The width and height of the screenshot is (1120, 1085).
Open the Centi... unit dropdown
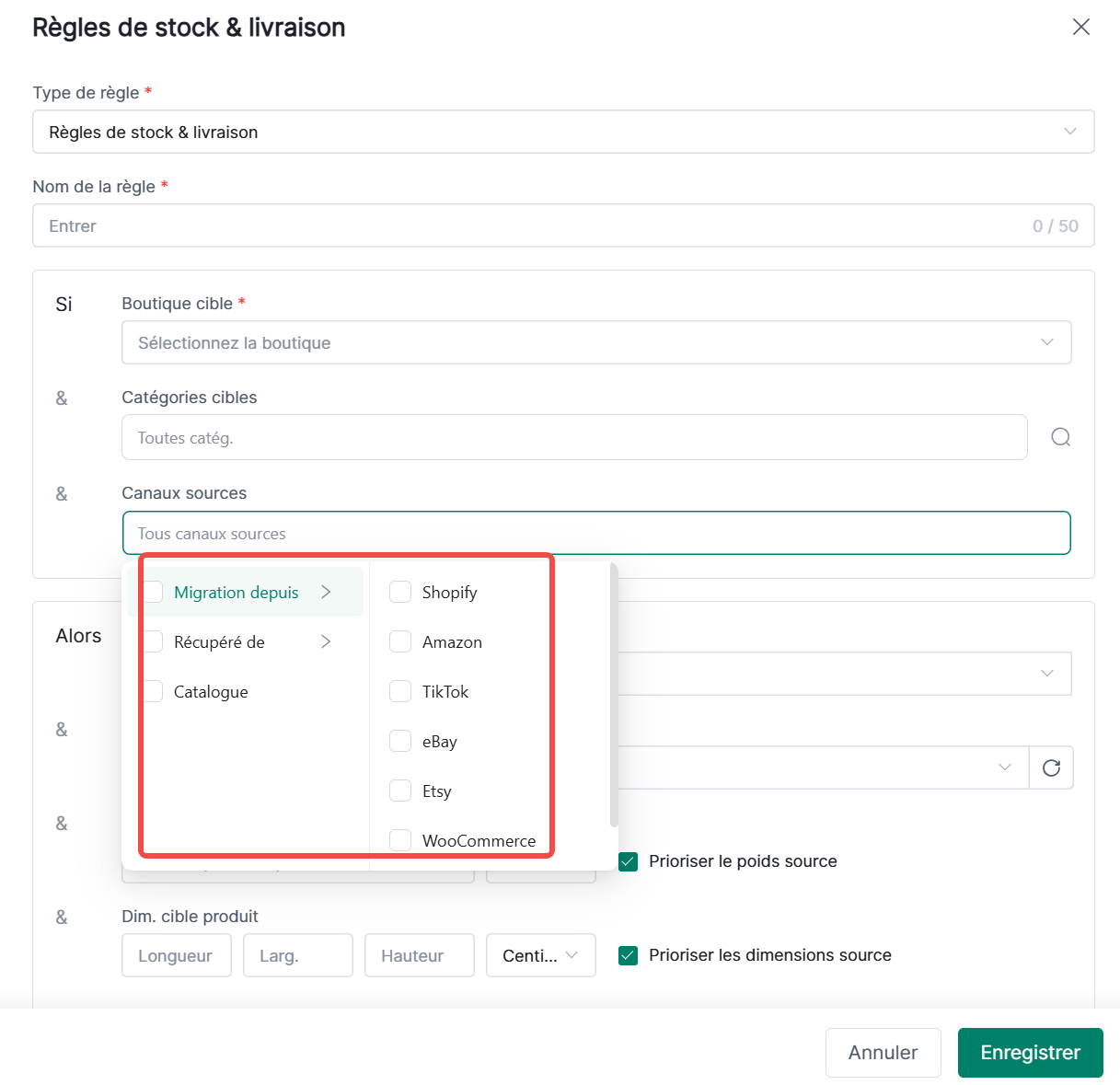[541, 955]
